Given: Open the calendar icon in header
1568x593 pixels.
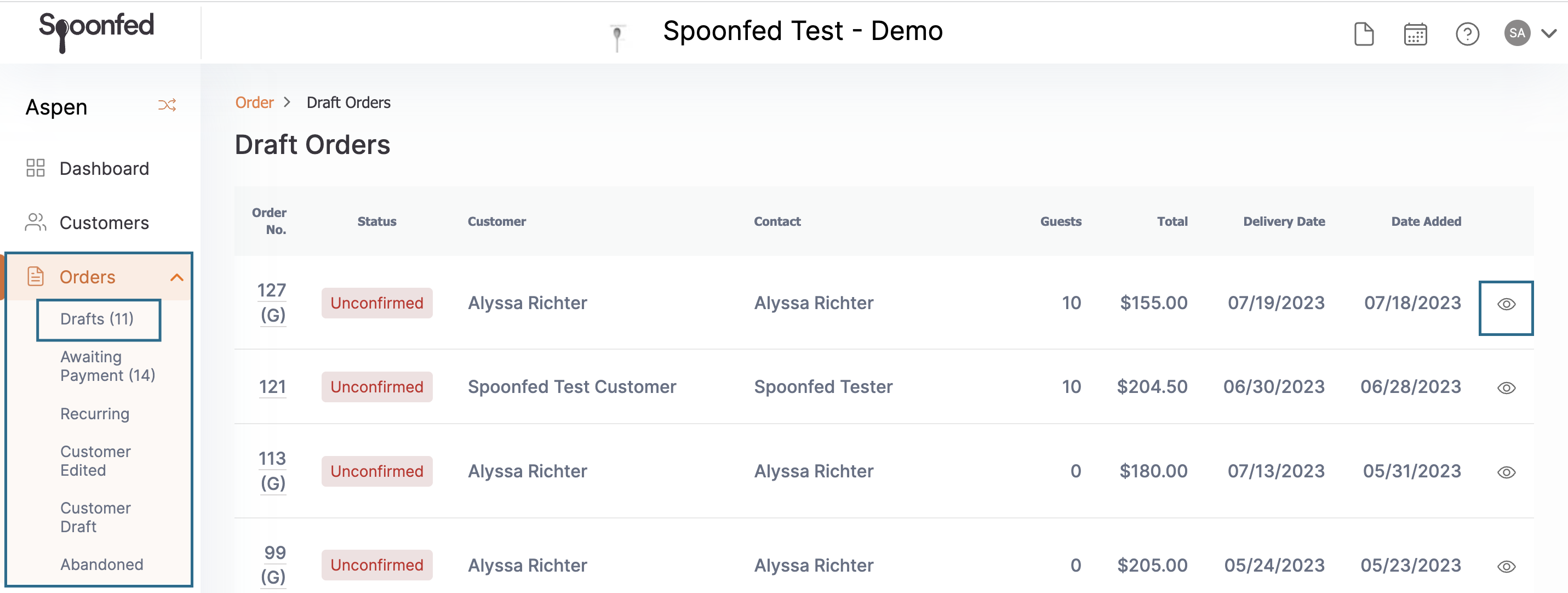Looking at the screenshot, I should pos(1415,34).
